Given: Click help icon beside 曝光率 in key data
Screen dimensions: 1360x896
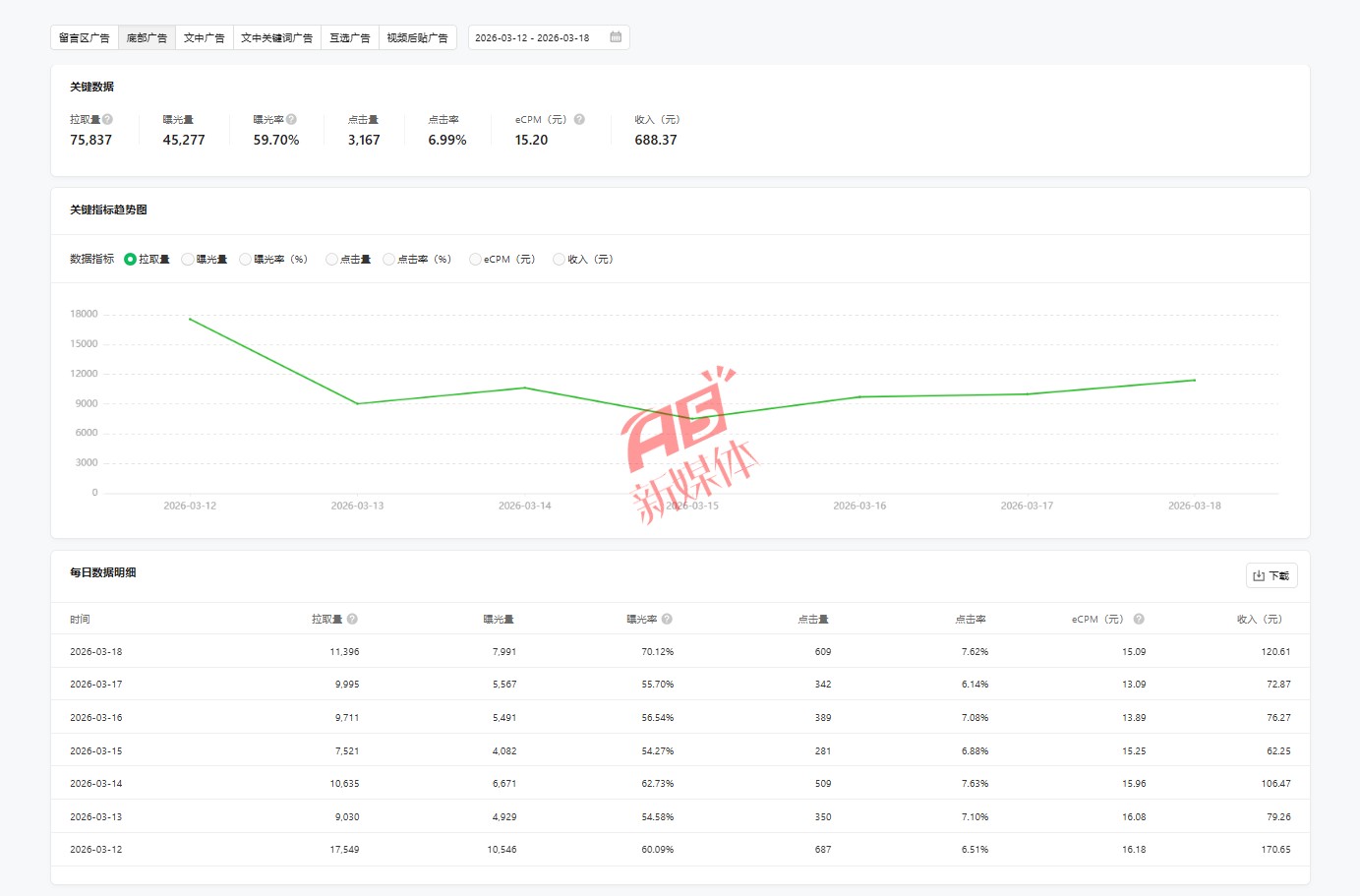Looking at the screenshot, I should (291, 119).
